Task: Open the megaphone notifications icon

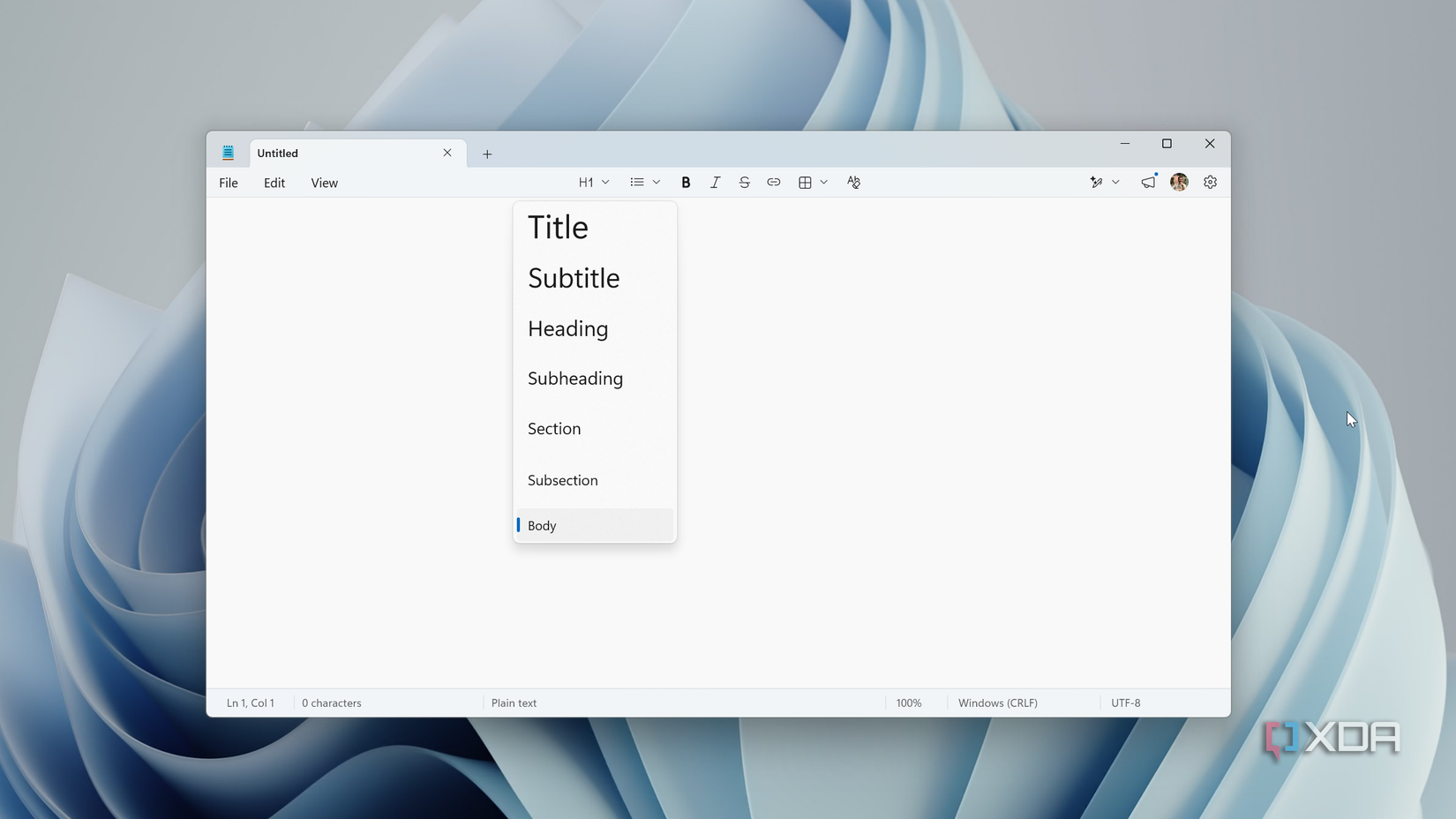Action: 1148,183
